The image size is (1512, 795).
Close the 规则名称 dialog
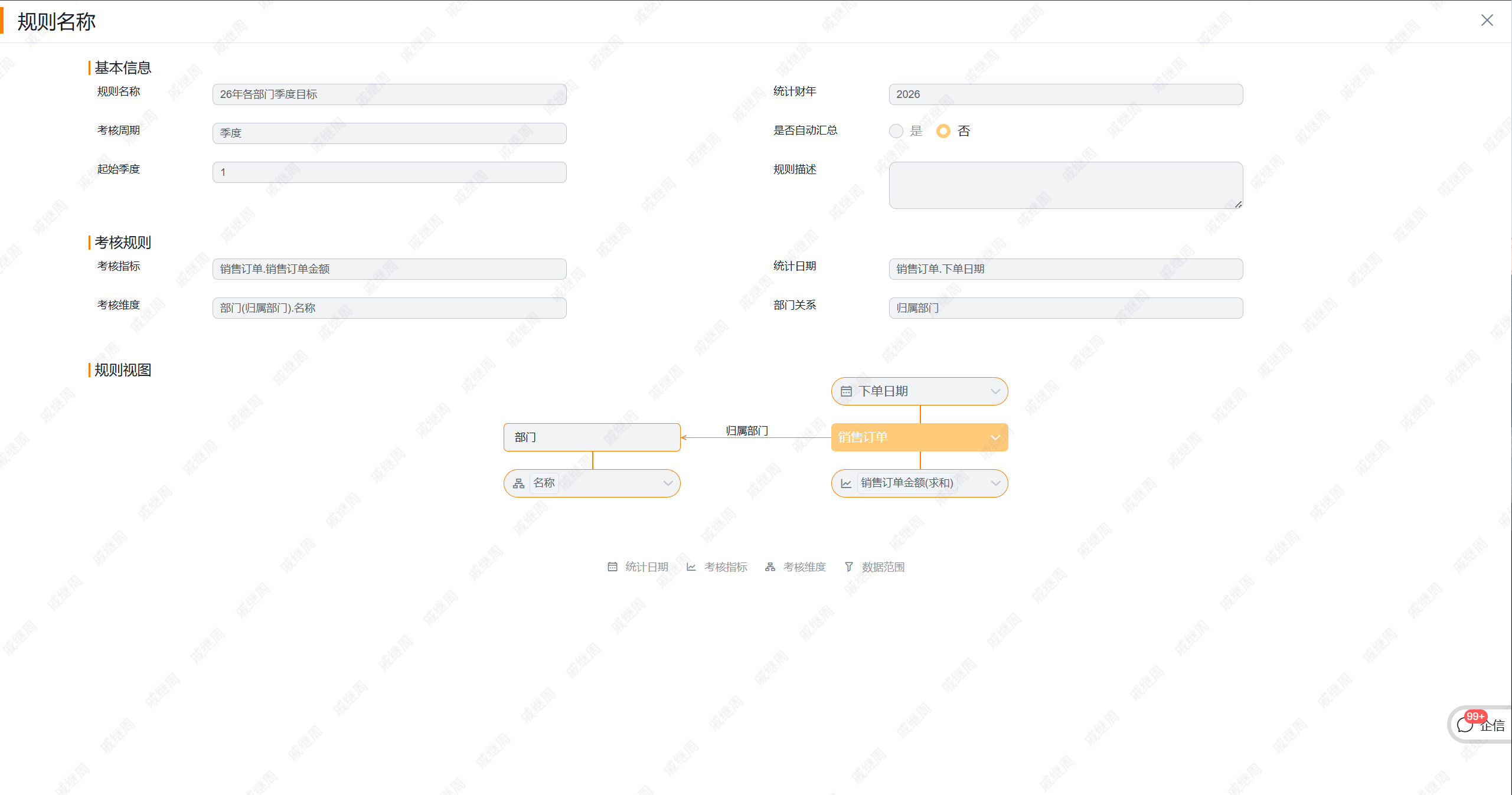pyautogui.click(x=1487, y=21)
